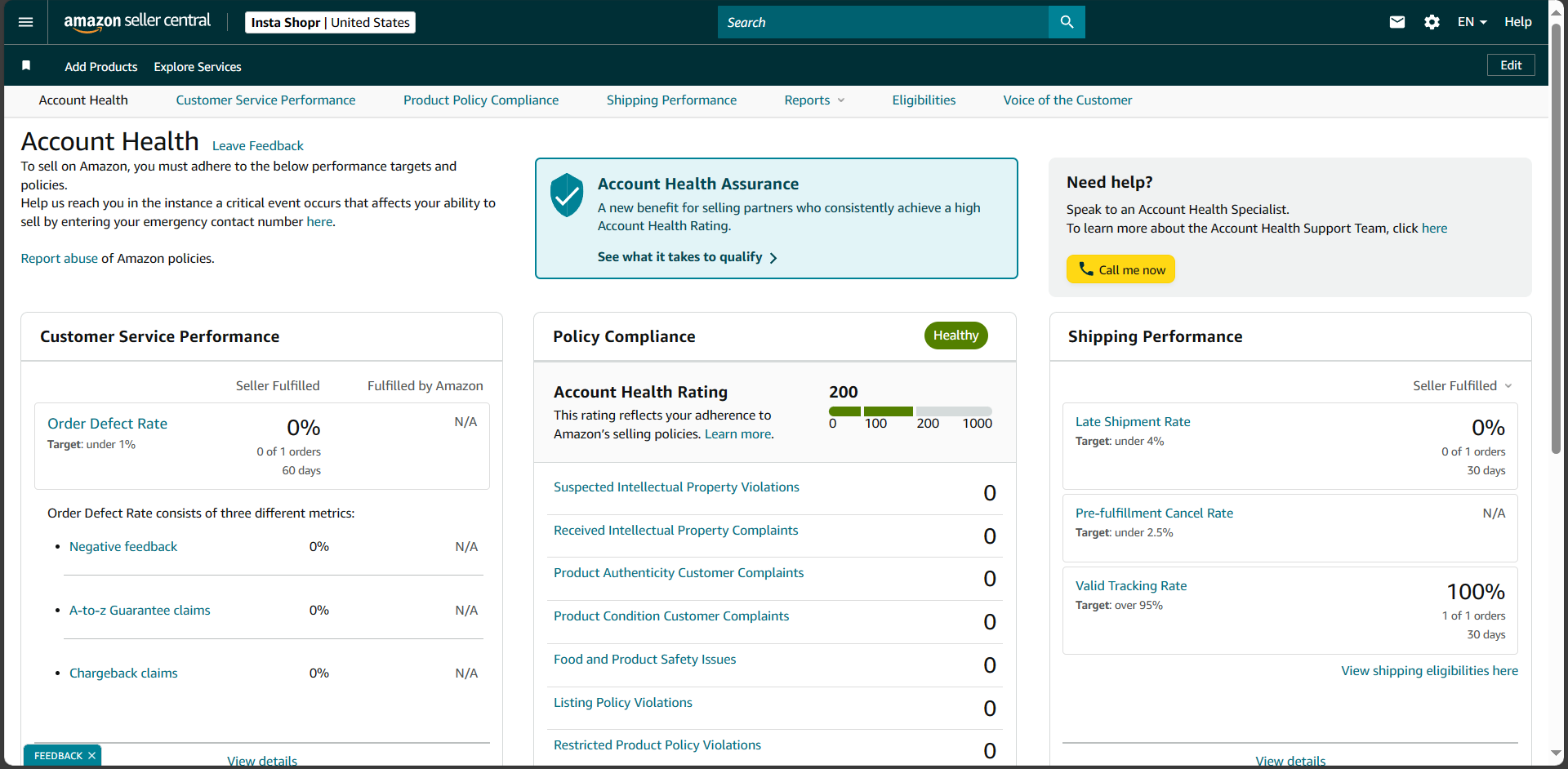
Task: Open Order Defect Rate details
Action: click(x=107, y=424)
